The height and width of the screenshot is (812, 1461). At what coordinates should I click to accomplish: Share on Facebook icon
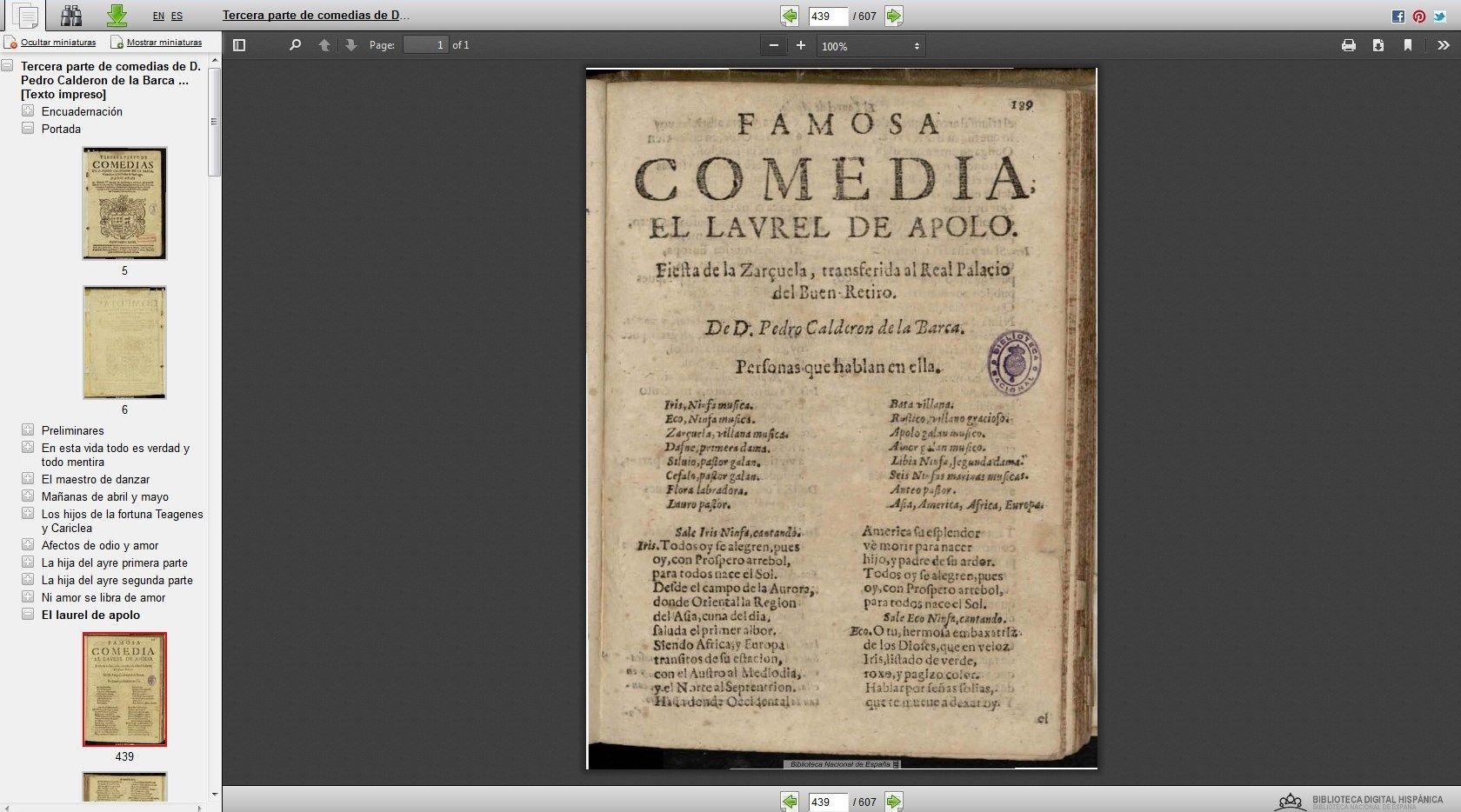1398,17
